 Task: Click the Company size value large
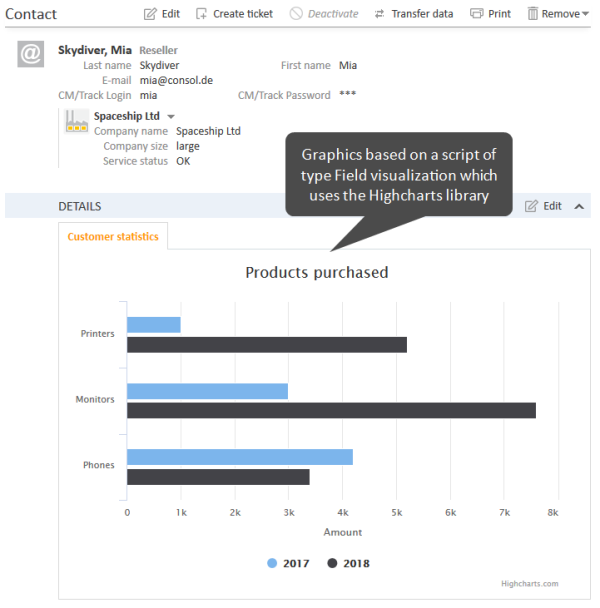point(188,146)
